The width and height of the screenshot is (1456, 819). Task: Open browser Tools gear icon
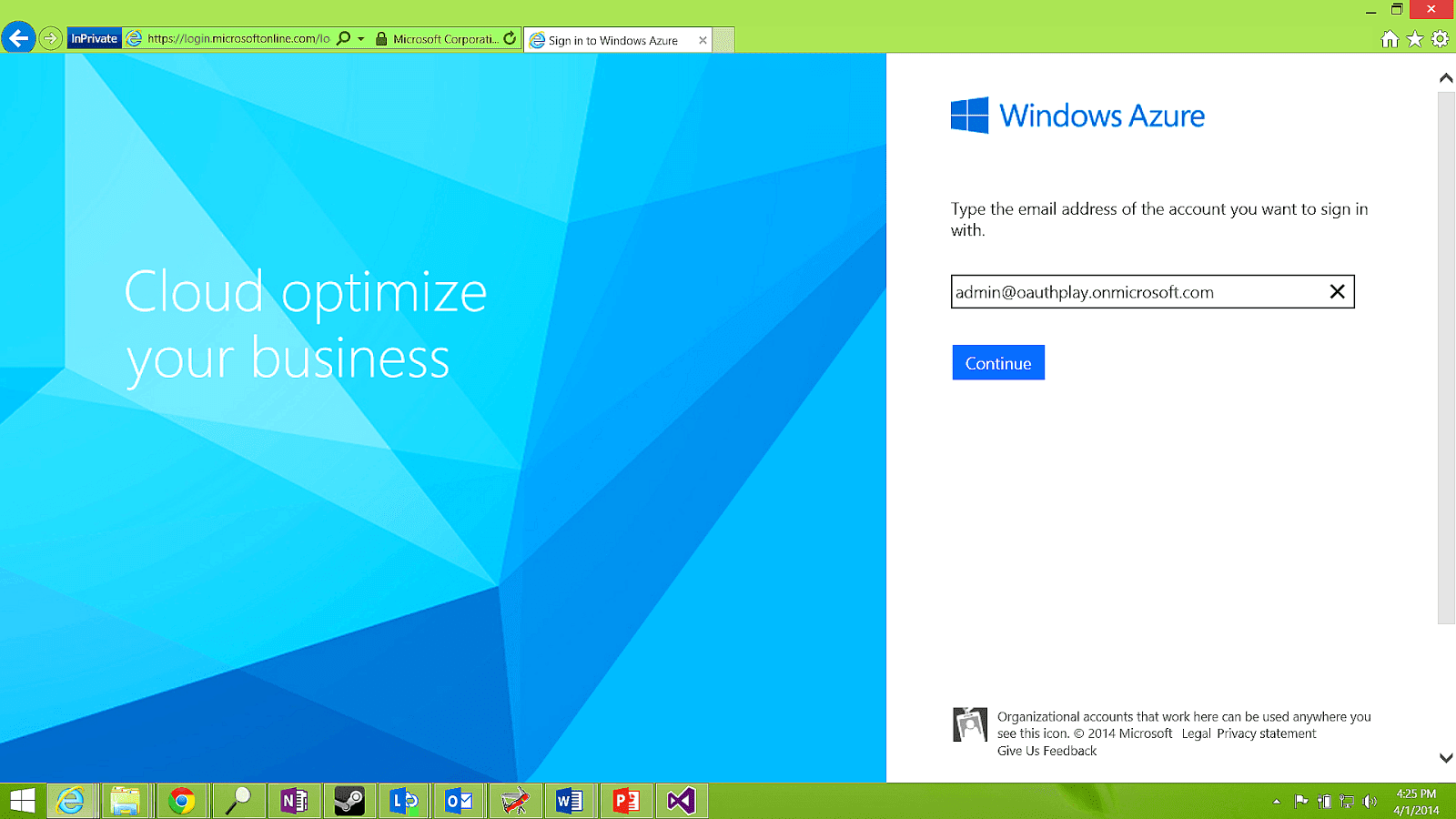[1440, 38]
